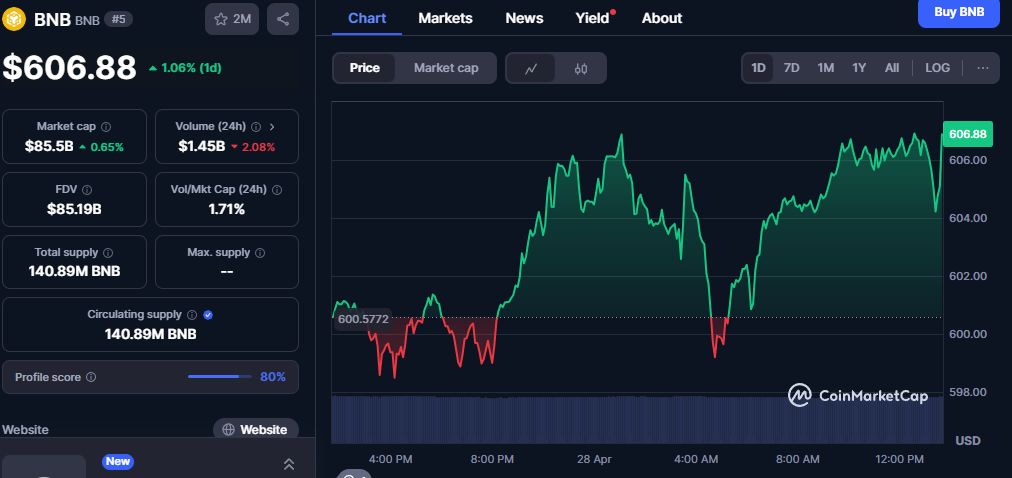Open info icon beside Circulating supply

click(192, 315)
